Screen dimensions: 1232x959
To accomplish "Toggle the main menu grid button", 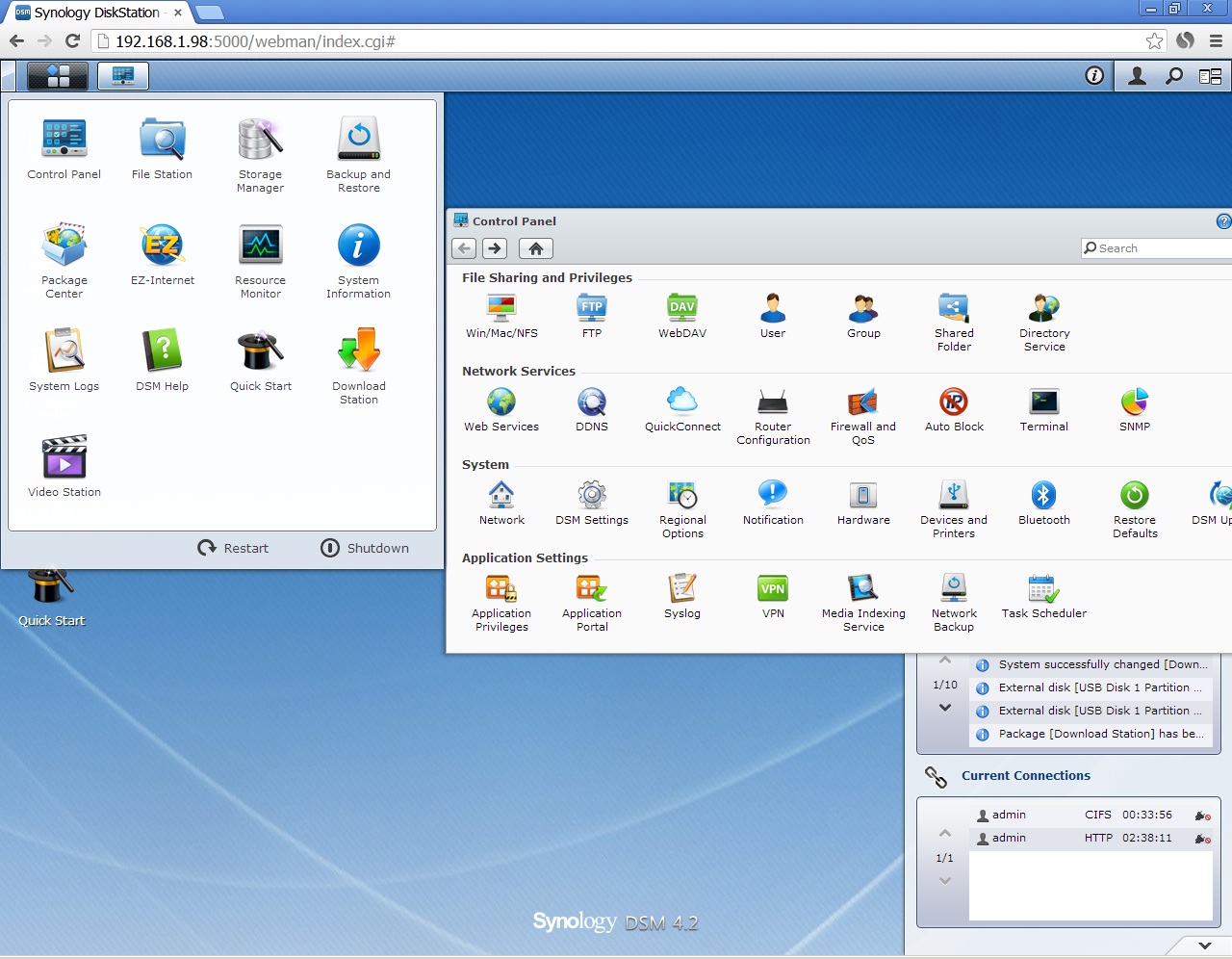I will tap(58, 76).
